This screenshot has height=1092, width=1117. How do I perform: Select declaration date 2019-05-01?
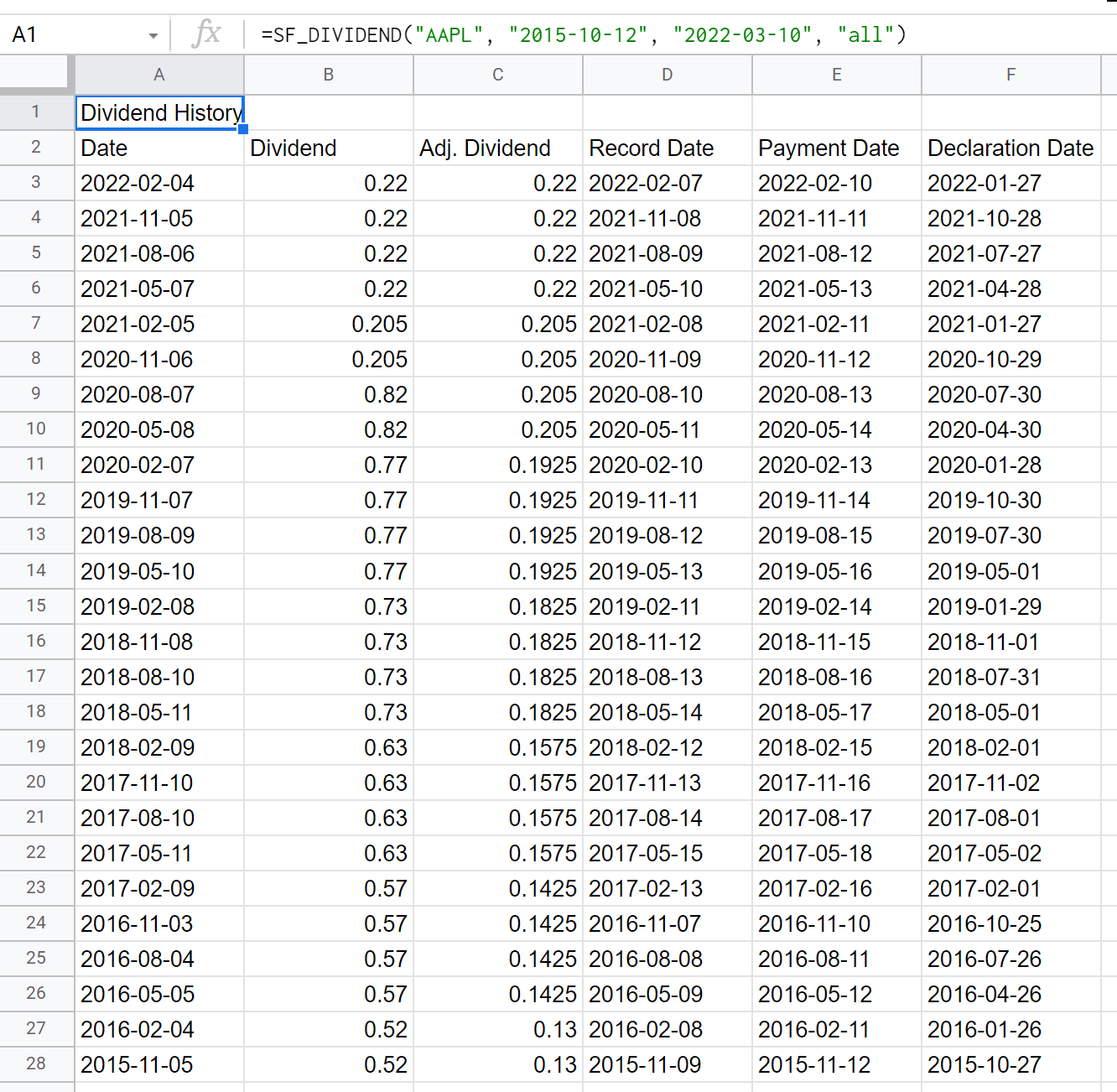(x=1011, y=571)
